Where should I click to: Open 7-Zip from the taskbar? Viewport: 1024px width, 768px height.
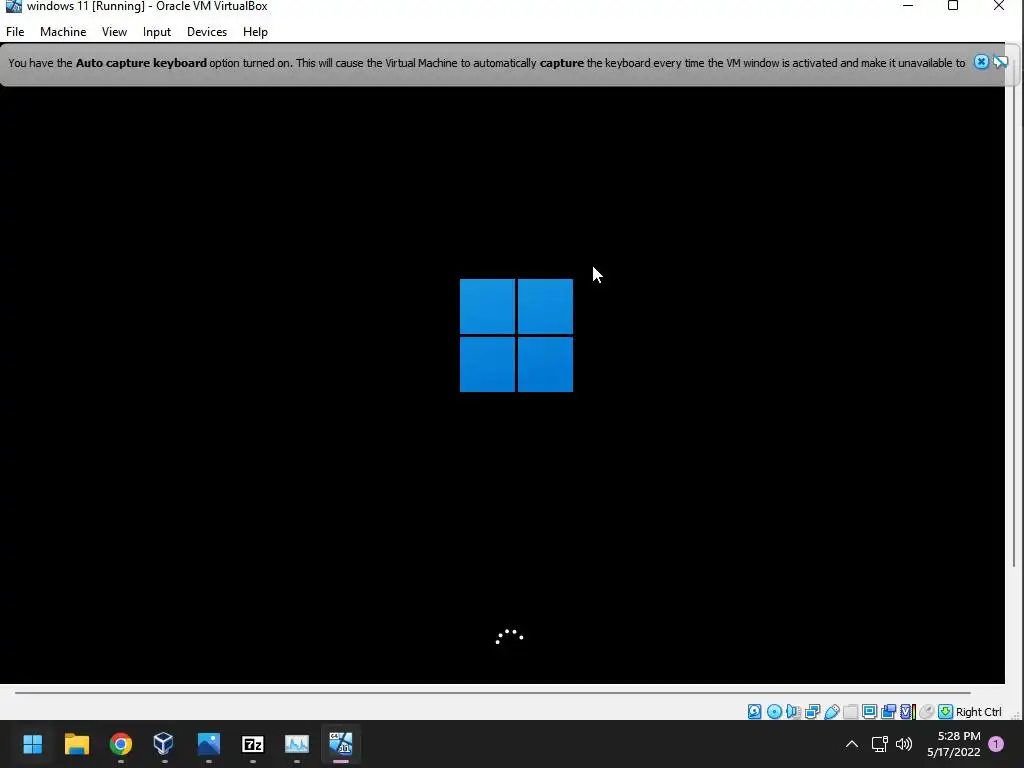coord(253,744)
